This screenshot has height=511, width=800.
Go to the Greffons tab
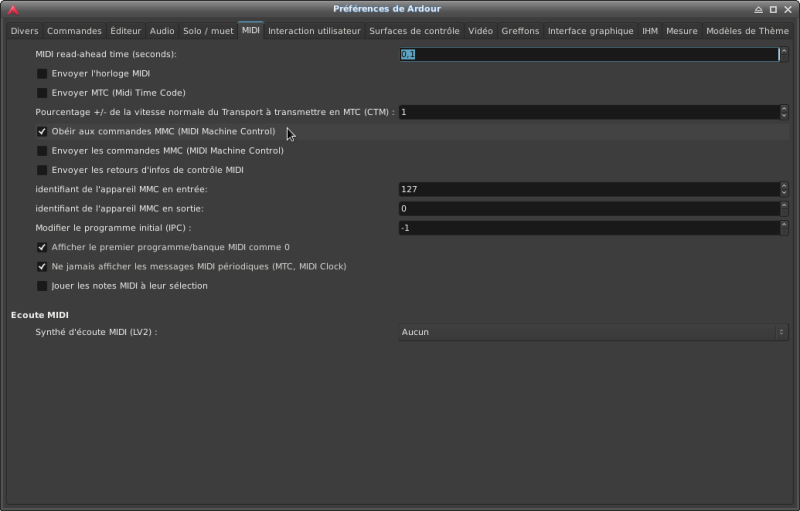(520, 31)
